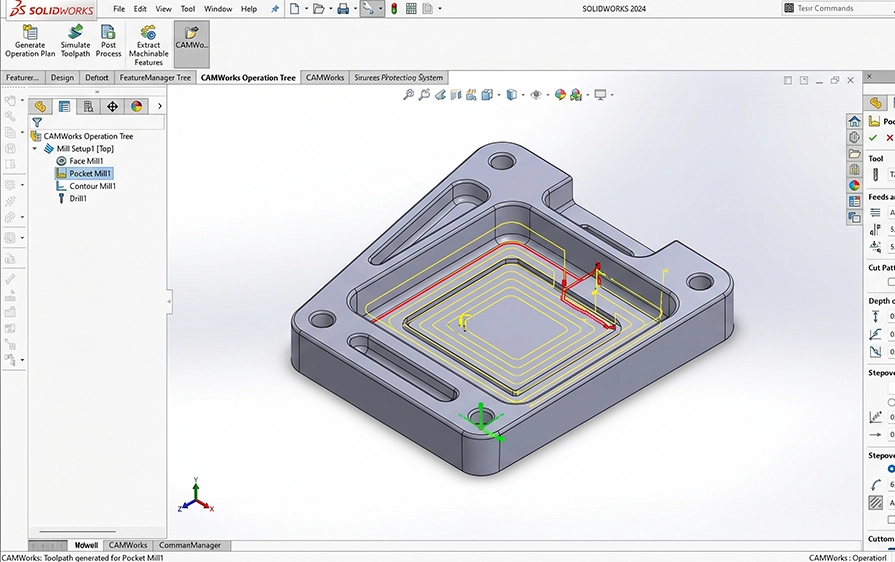This screenshot has width=895, height=562.
Task: Click the grid Options icon in title bar
Action: tap(411, 9)
